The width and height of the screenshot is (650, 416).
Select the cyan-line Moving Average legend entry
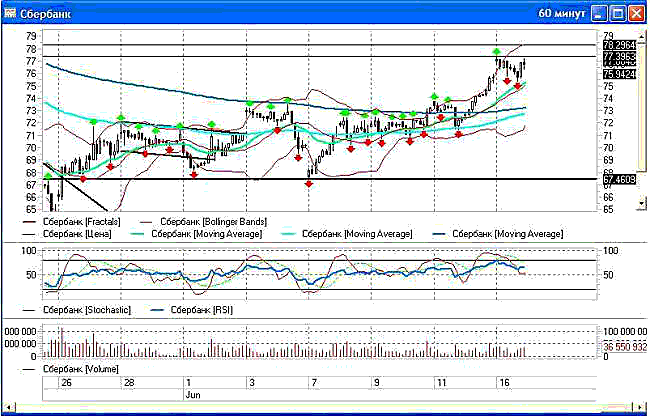click(x=347, y=234)
